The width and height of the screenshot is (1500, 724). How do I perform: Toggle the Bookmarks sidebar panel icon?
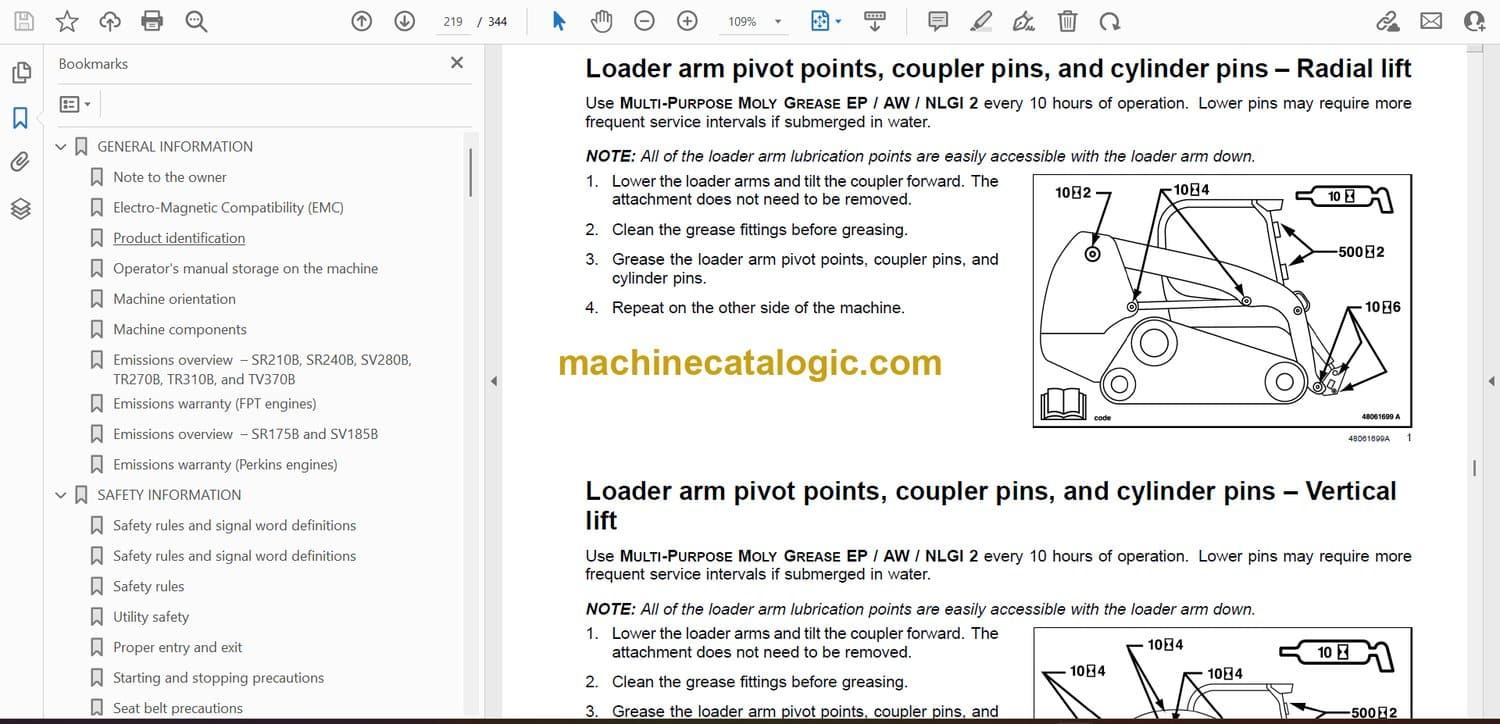click(20, 118)
